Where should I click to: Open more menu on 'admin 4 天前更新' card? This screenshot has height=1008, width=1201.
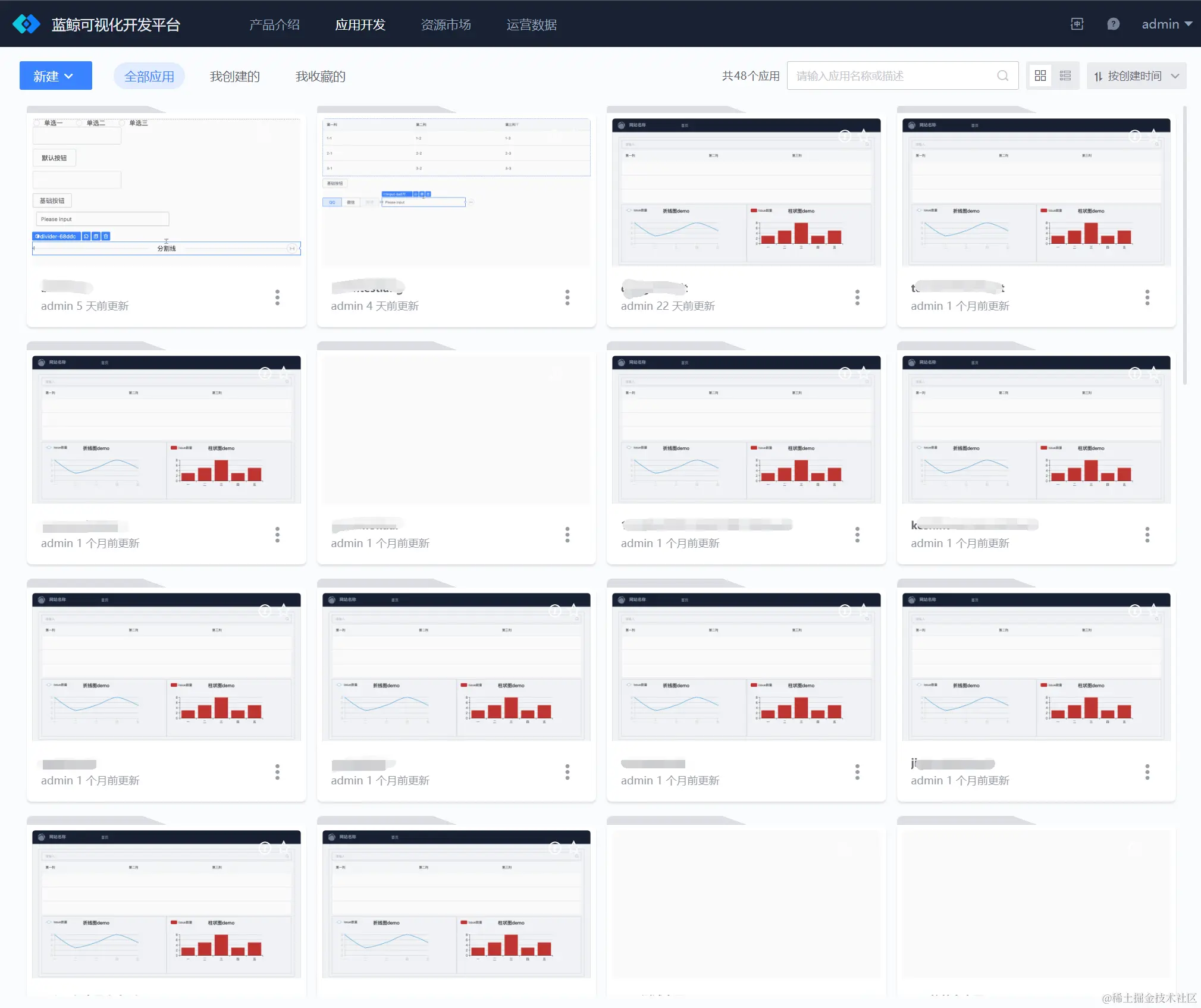[x=567, y=297]
